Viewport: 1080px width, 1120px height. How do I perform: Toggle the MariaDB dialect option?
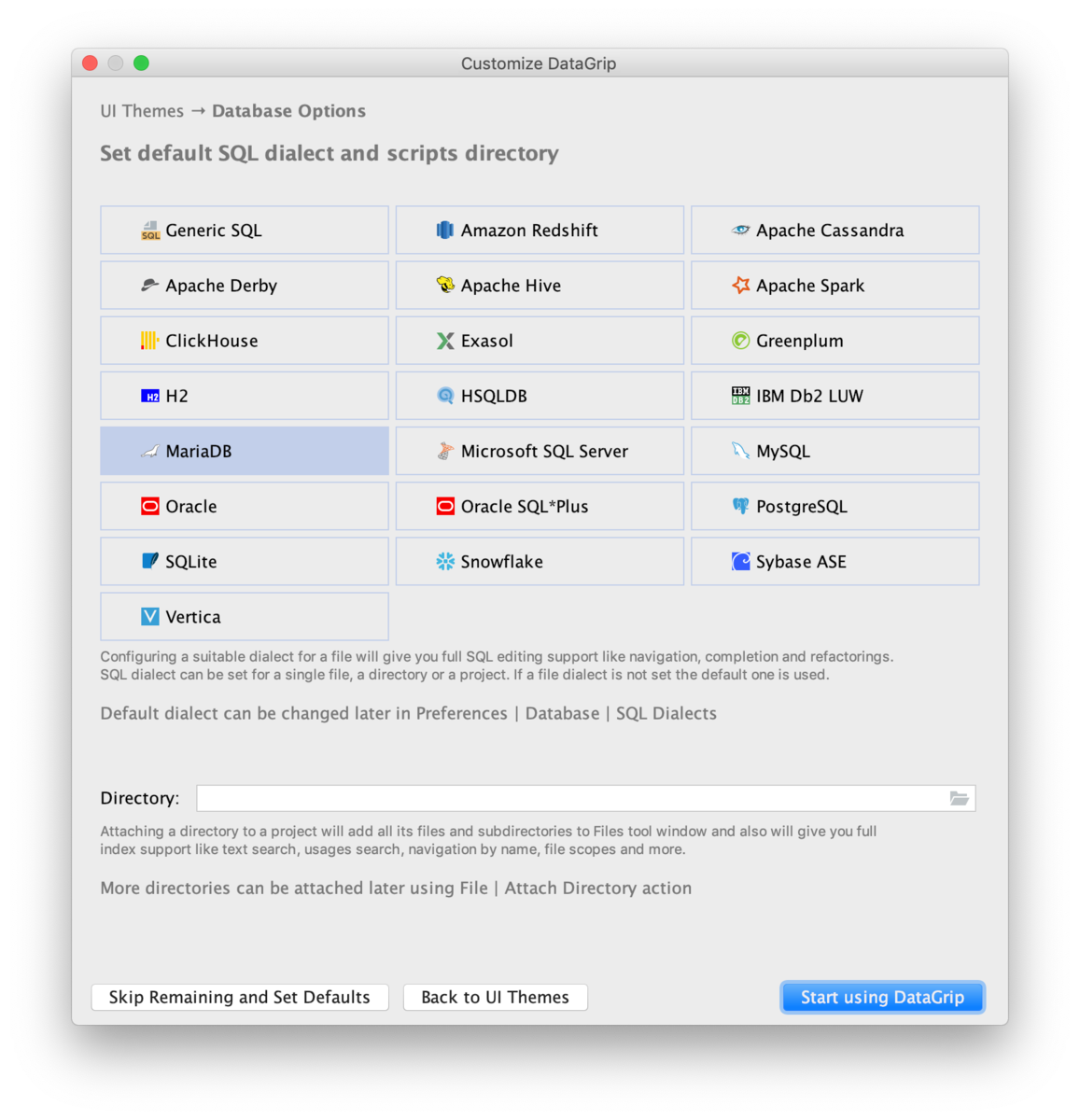point(245,451)
